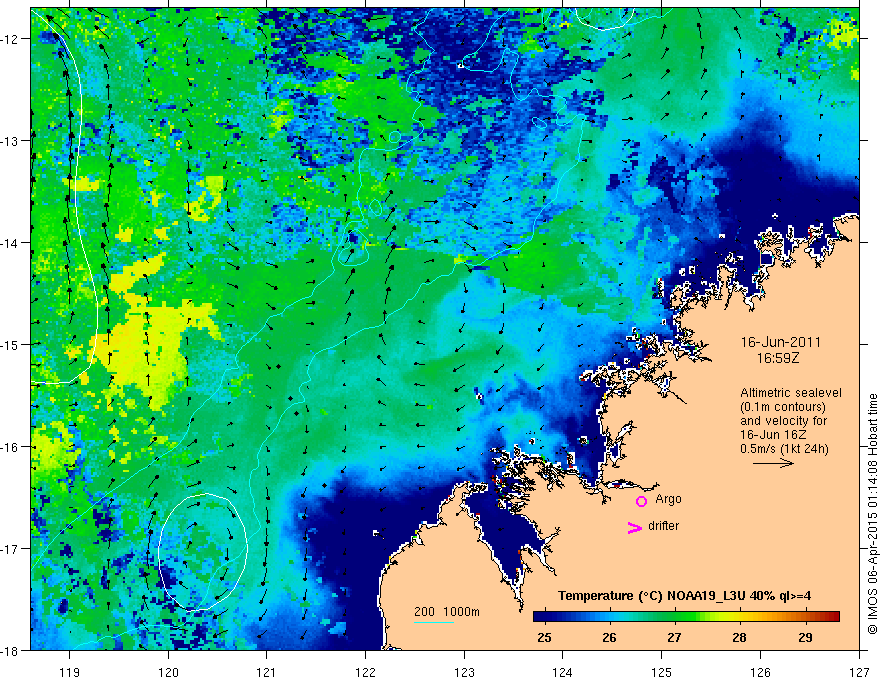
Task: Click the 'drifter' legend label
Action: (663, 526)
